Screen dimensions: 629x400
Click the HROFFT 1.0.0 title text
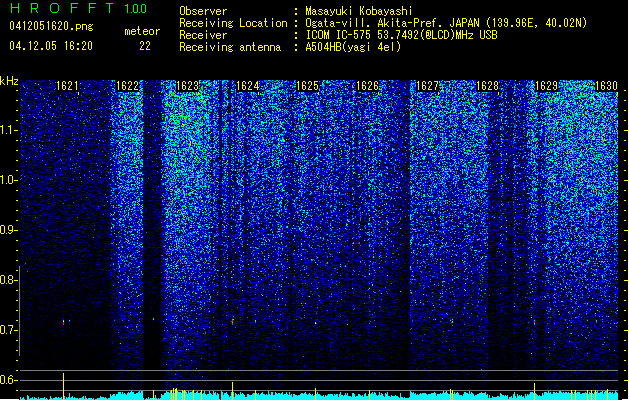click(78, 8)
